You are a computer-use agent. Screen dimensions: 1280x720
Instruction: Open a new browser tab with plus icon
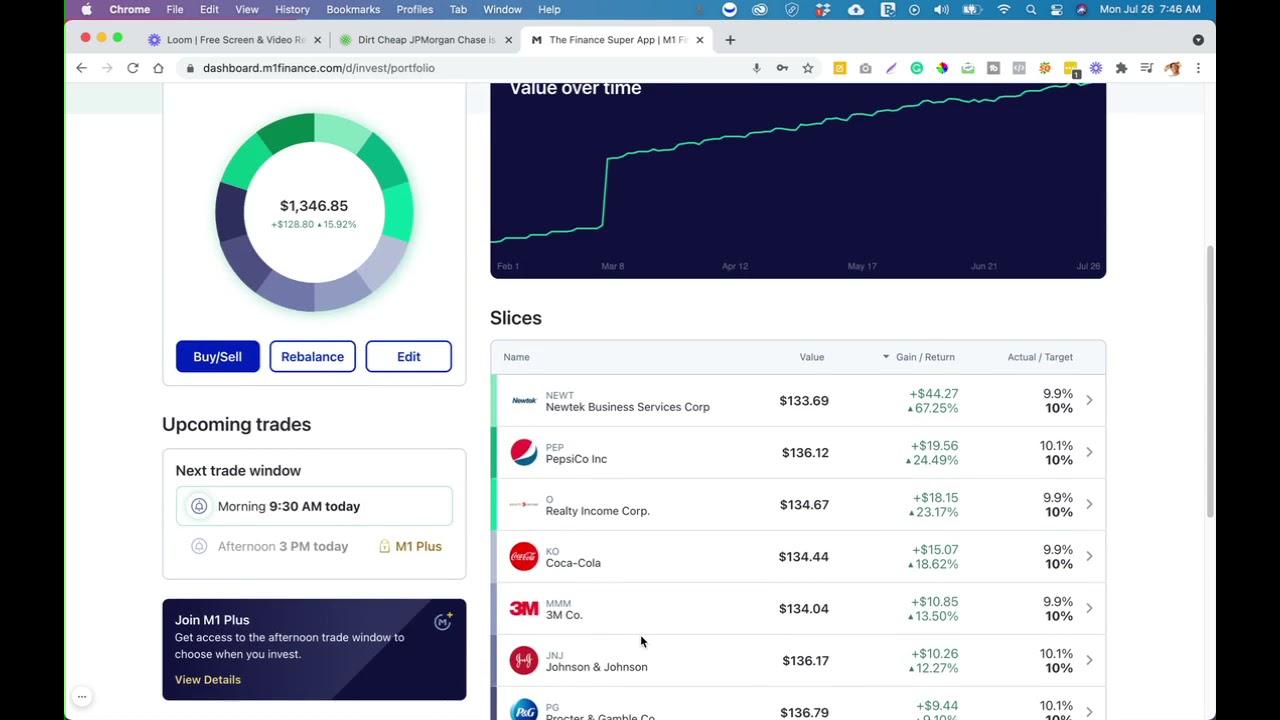(730, 40)
